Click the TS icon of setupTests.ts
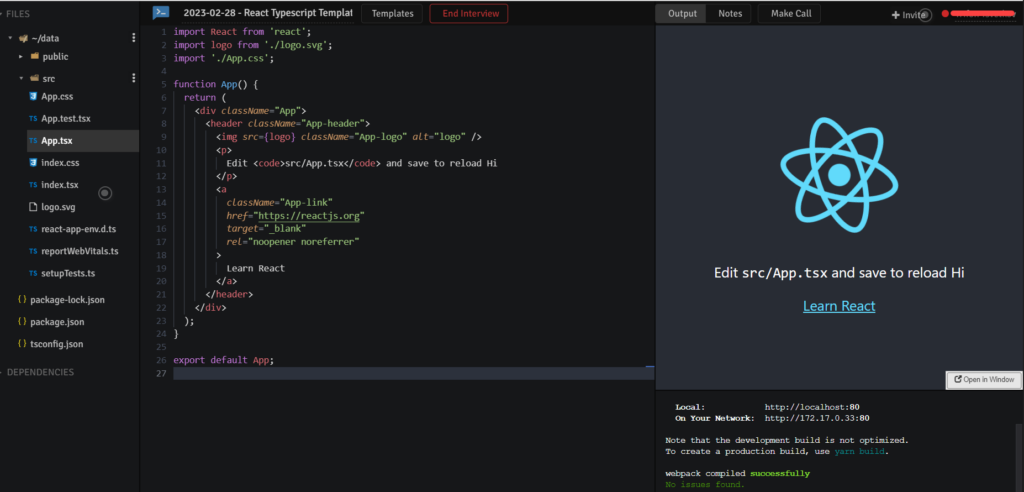Image resolution: width=1024 pixels, height=492 pixels. 33,273
